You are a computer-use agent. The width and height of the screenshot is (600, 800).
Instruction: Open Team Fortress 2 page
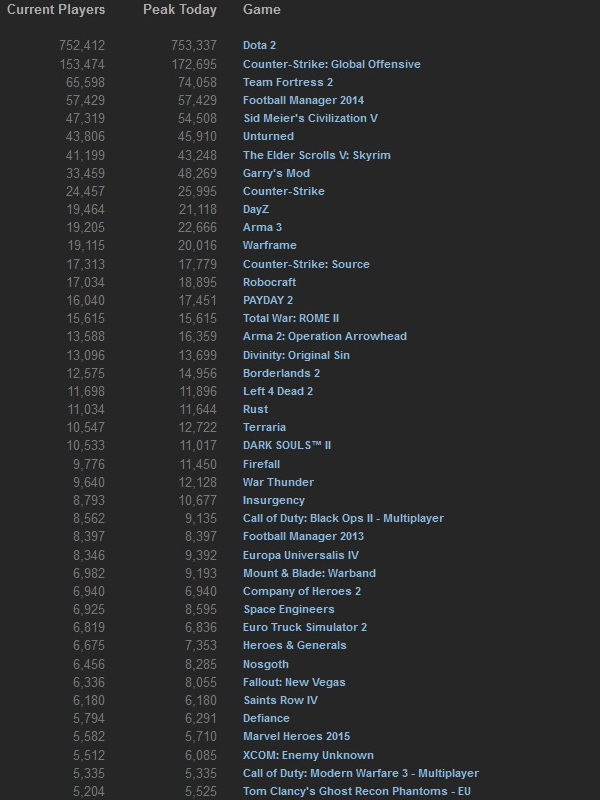[288, 82]
